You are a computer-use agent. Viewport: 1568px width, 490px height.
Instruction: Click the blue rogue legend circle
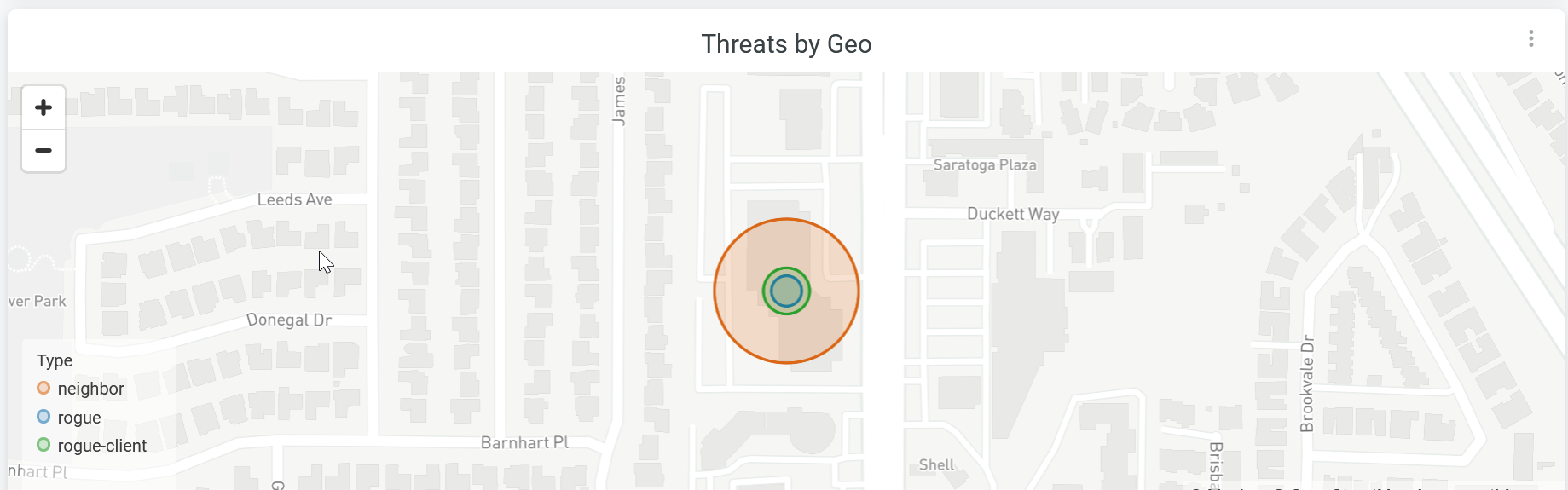pos(43,417)
